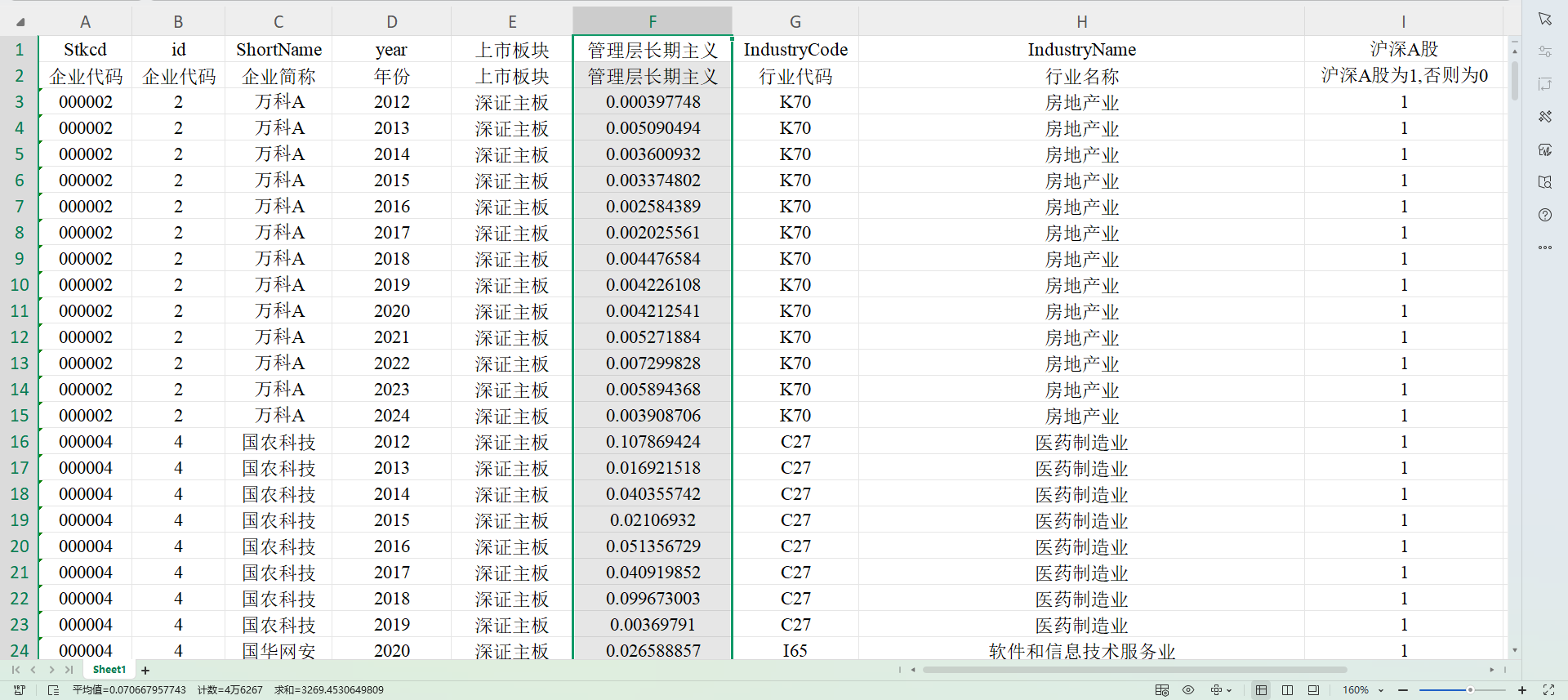Open the help question-mark icon in the sidebar
The height and width of the screenshot is (700, 1568).
click(1544, 215)
